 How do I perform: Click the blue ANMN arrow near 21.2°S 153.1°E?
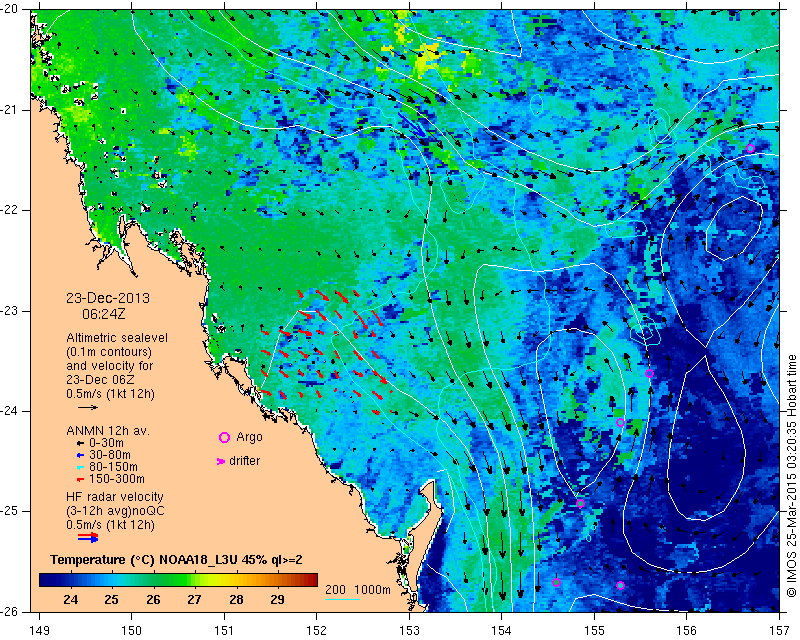click(x=414, y=126)
